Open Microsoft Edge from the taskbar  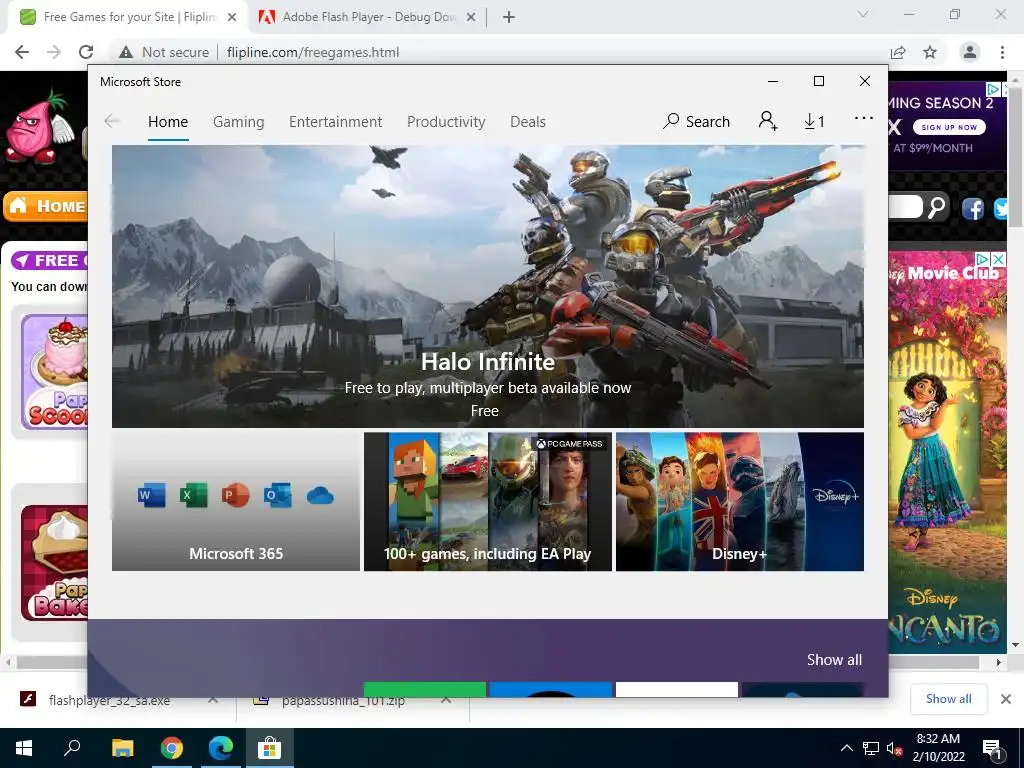point(221,748)
